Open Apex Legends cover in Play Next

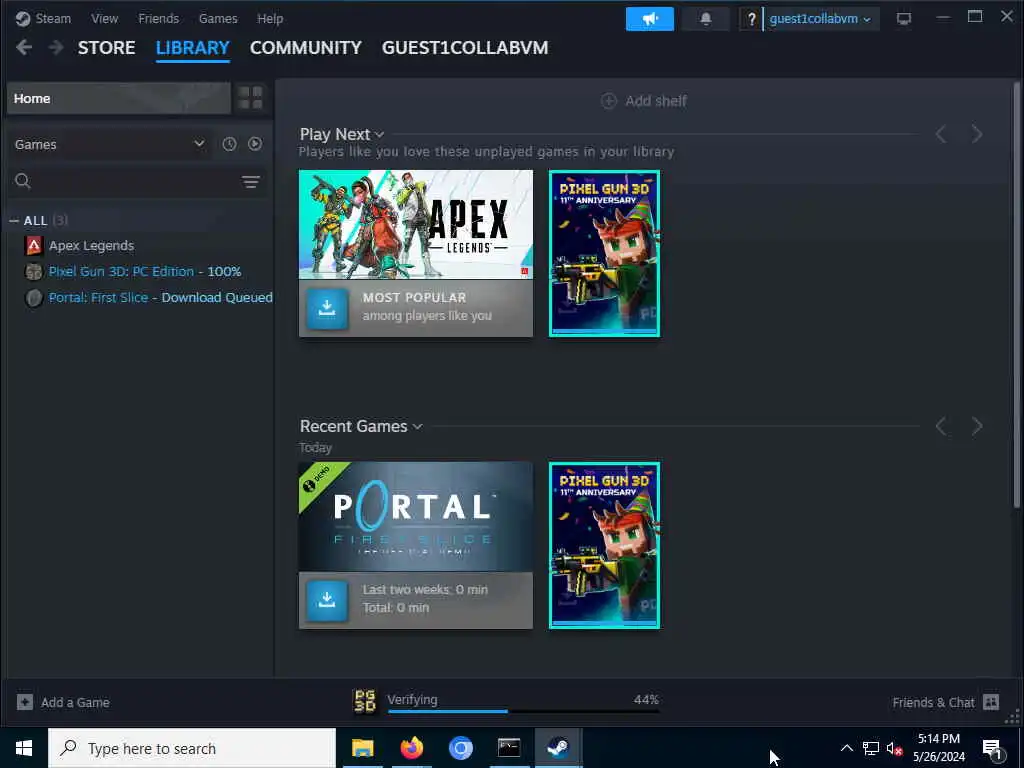coord(415,225)
